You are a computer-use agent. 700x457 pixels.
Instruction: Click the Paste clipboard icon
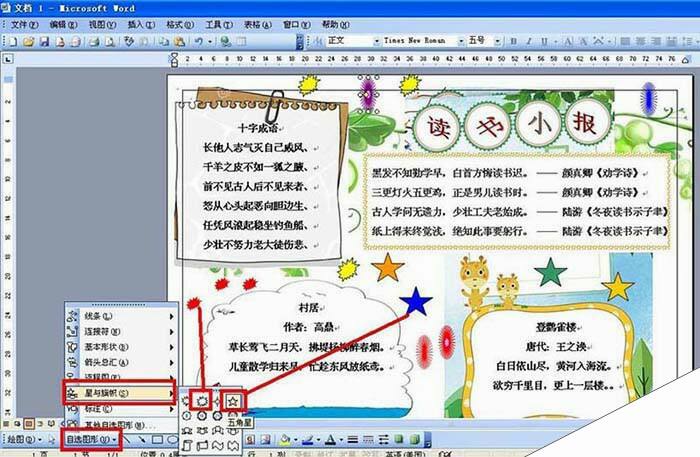(179, 42)
